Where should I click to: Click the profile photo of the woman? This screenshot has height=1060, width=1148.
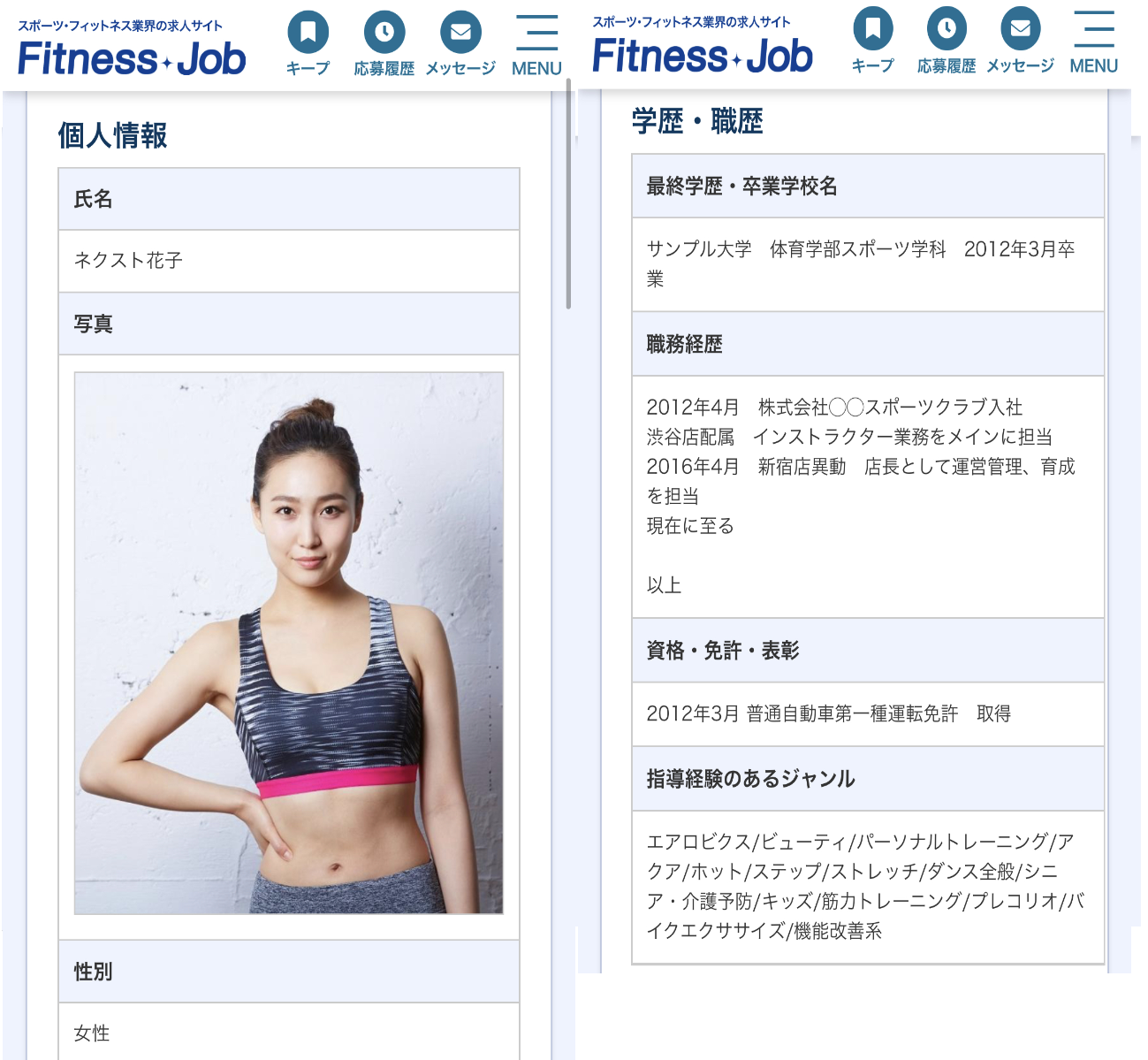pyautogui.click(x=289, y=643)
